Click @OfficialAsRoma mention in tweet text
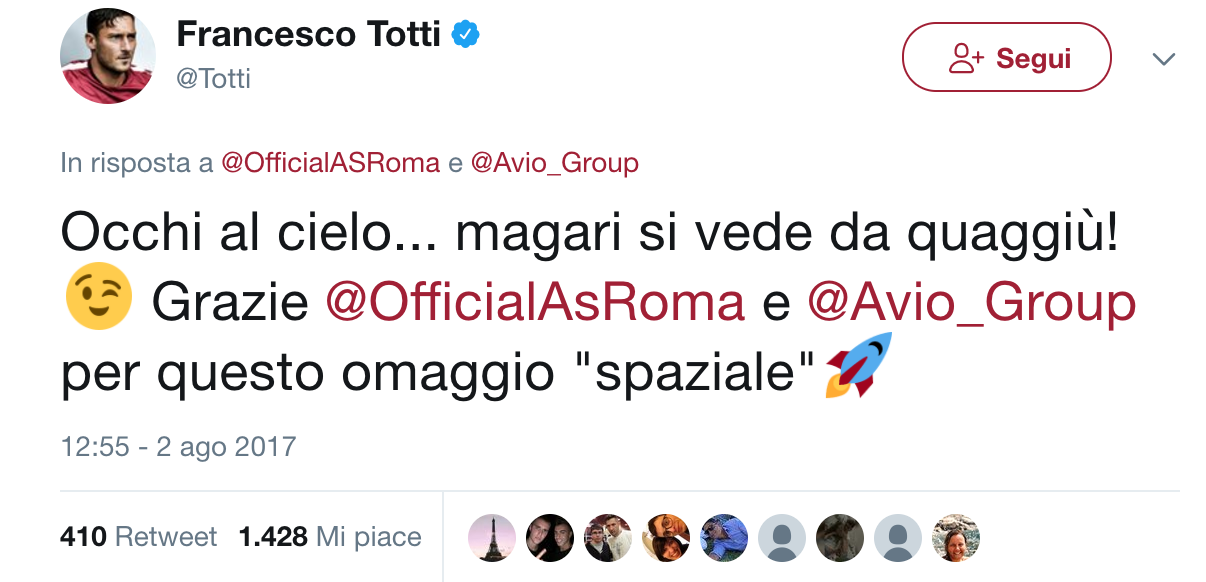The height and width of the screenshot is (582, 1206). pos(535,304)
